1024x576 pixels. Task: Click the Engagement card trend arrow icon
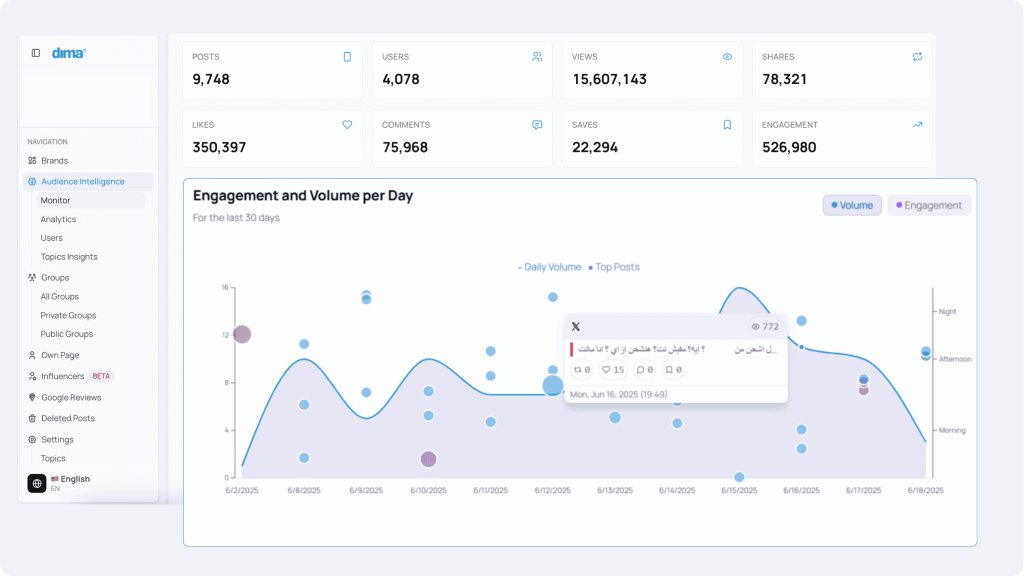917,125
